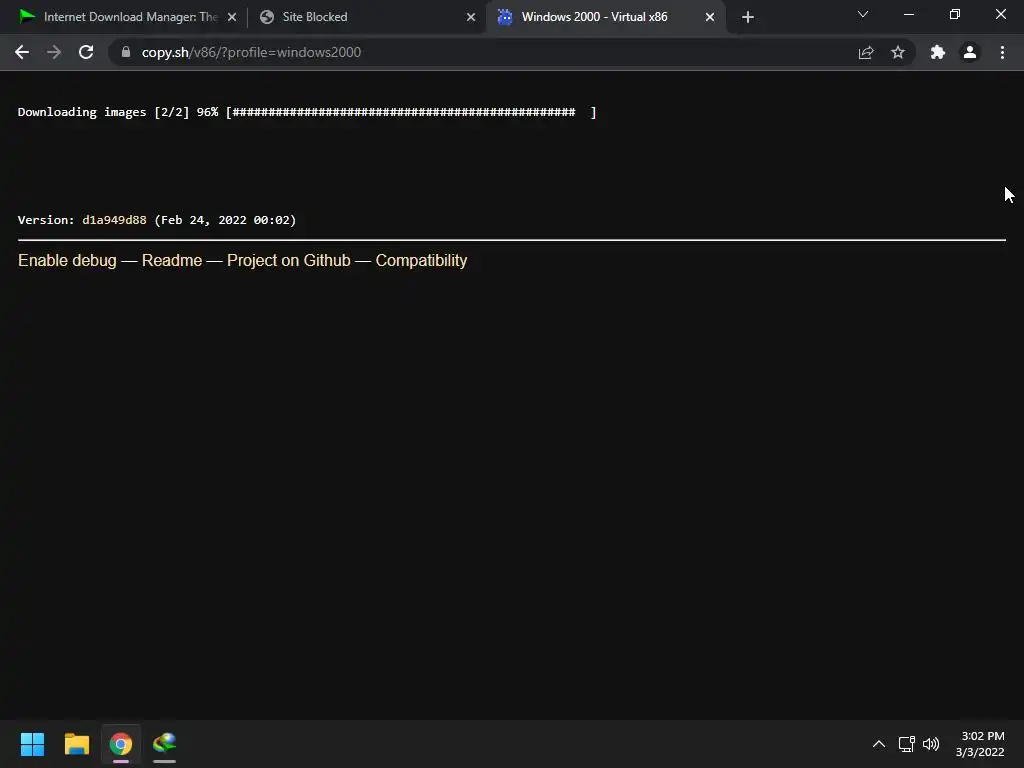Open the Chrome profile avatar
1024x768 pixels.
970,52
